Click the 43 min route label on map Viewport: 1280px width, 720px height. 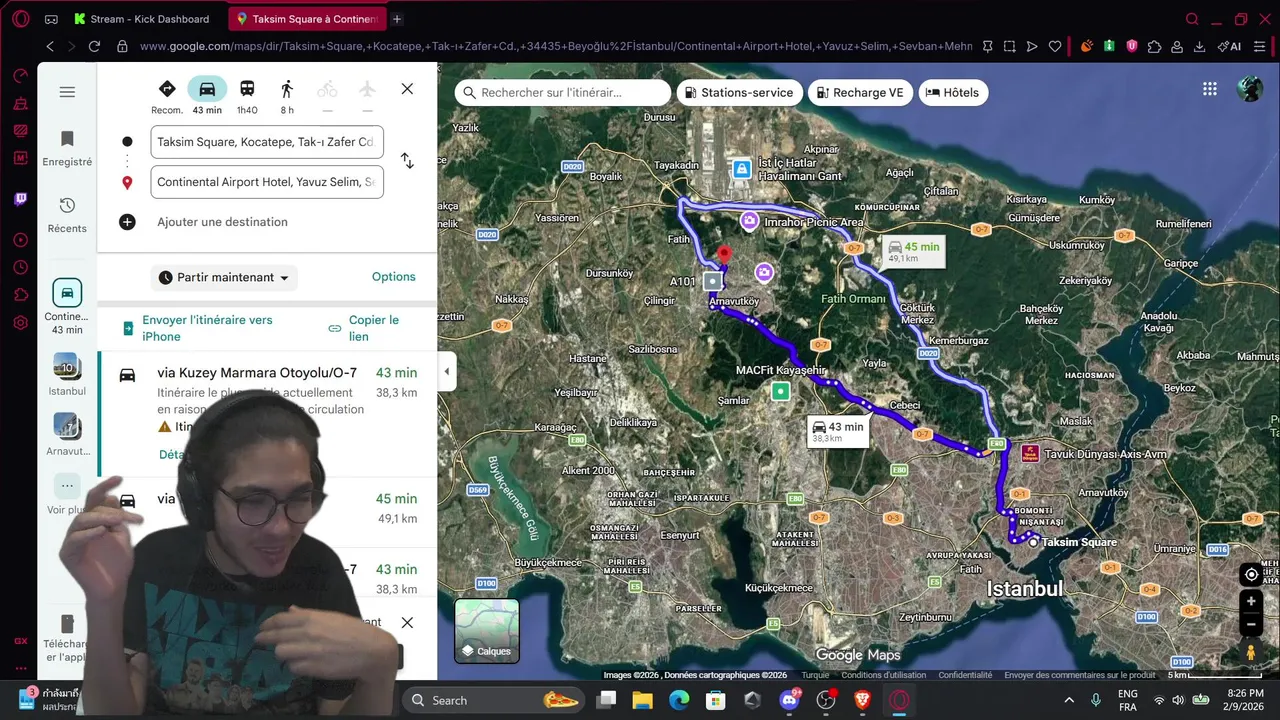coord(838,431)
